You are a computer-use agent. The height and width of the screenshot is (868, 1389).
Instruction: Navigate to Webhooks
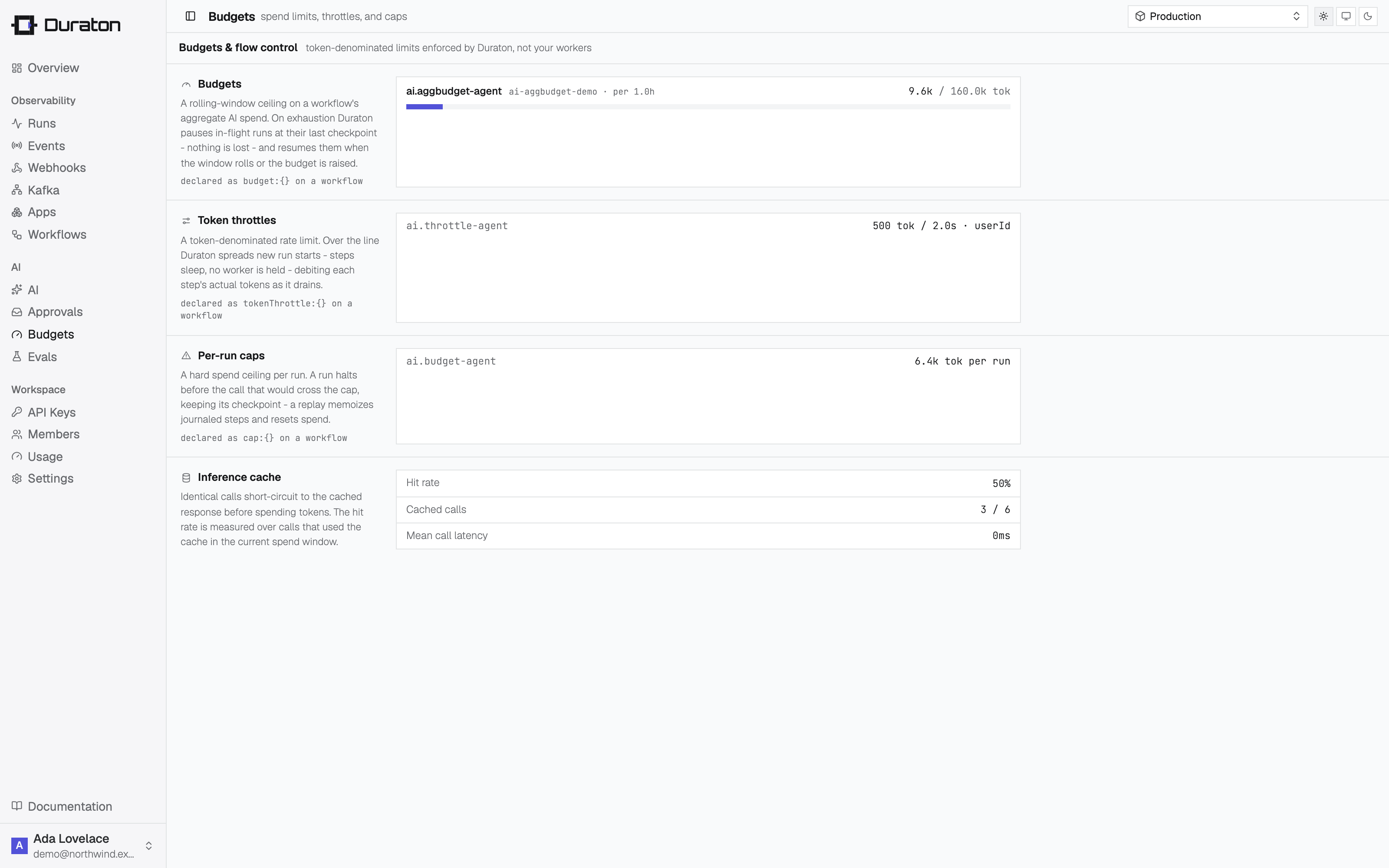[x=57, y=168]
